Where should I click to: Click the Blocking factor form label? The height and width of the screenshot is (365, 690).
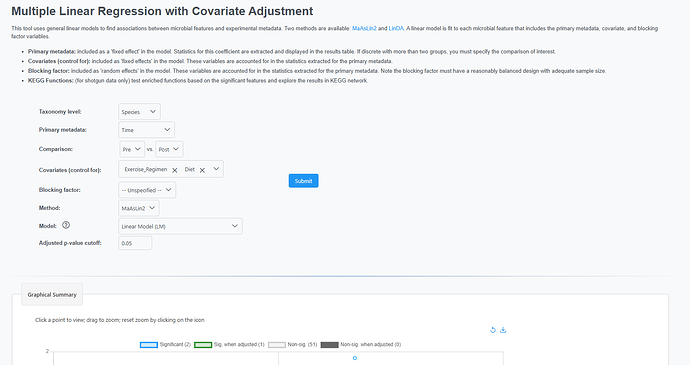[59, 190]
